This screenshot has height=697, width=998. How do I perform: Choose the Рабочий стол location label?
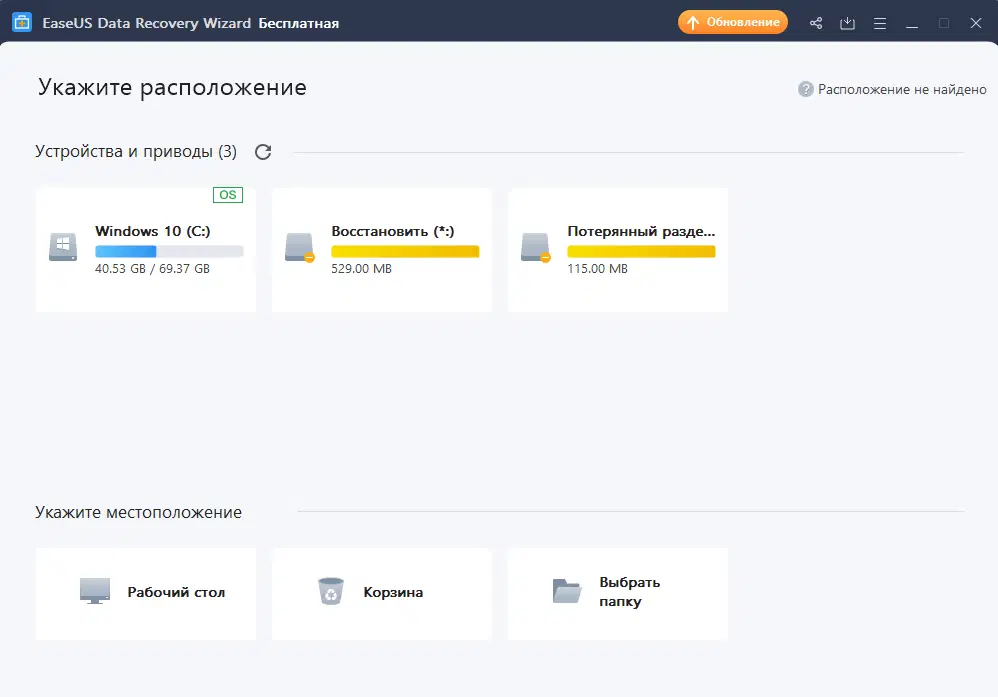[176, 593]
